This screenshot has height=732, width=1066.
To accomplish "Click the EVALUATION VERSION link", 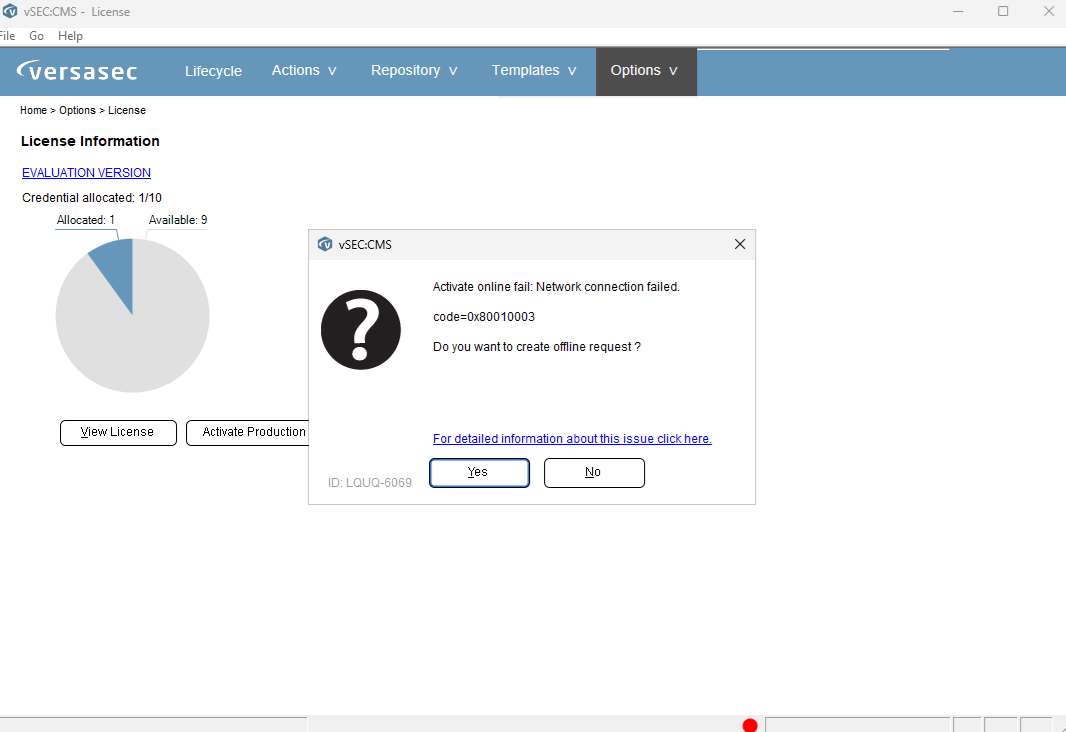I will point(86,173).
